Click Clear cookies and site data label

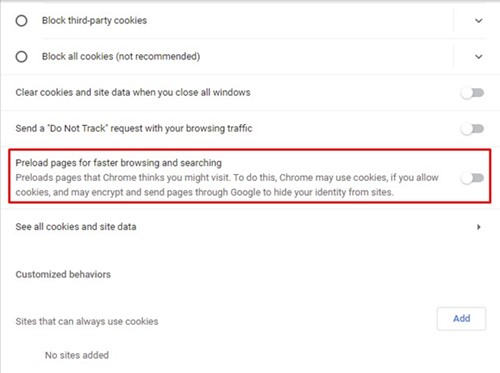click(x=133, y=92)
